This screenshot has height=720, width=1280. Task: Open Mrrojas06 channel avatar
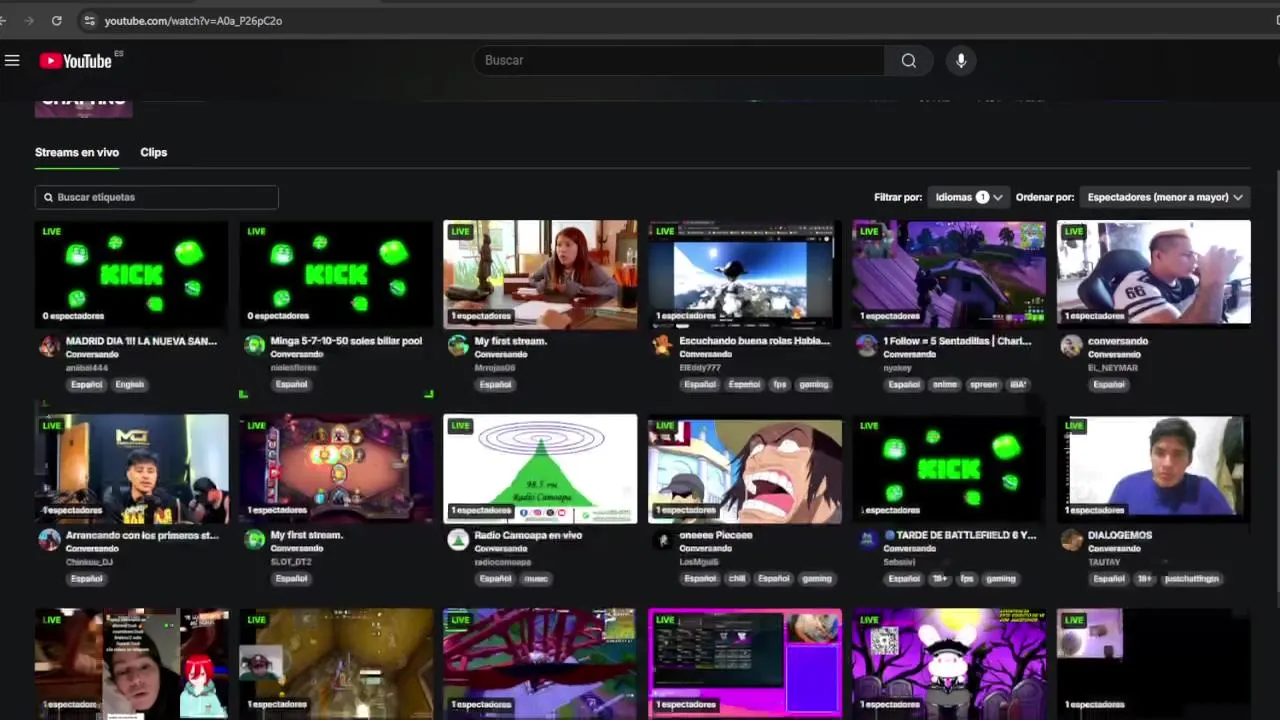pos(458,346)
